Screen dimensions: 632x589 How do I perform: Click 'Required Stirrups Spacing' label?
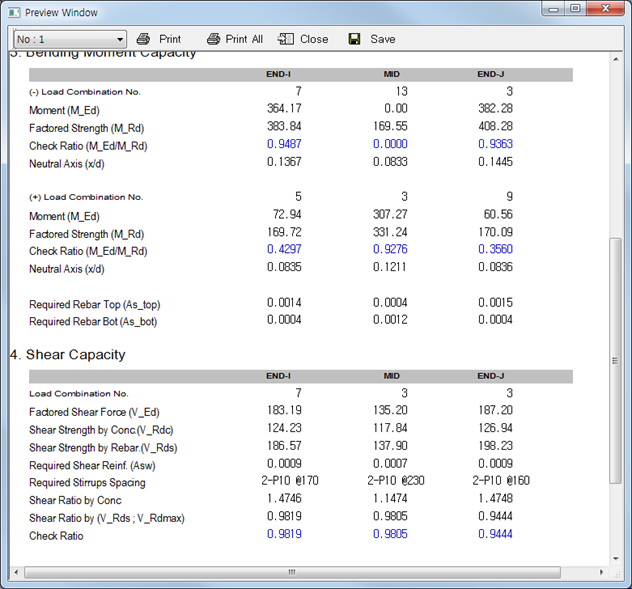[x=87, y=483]
